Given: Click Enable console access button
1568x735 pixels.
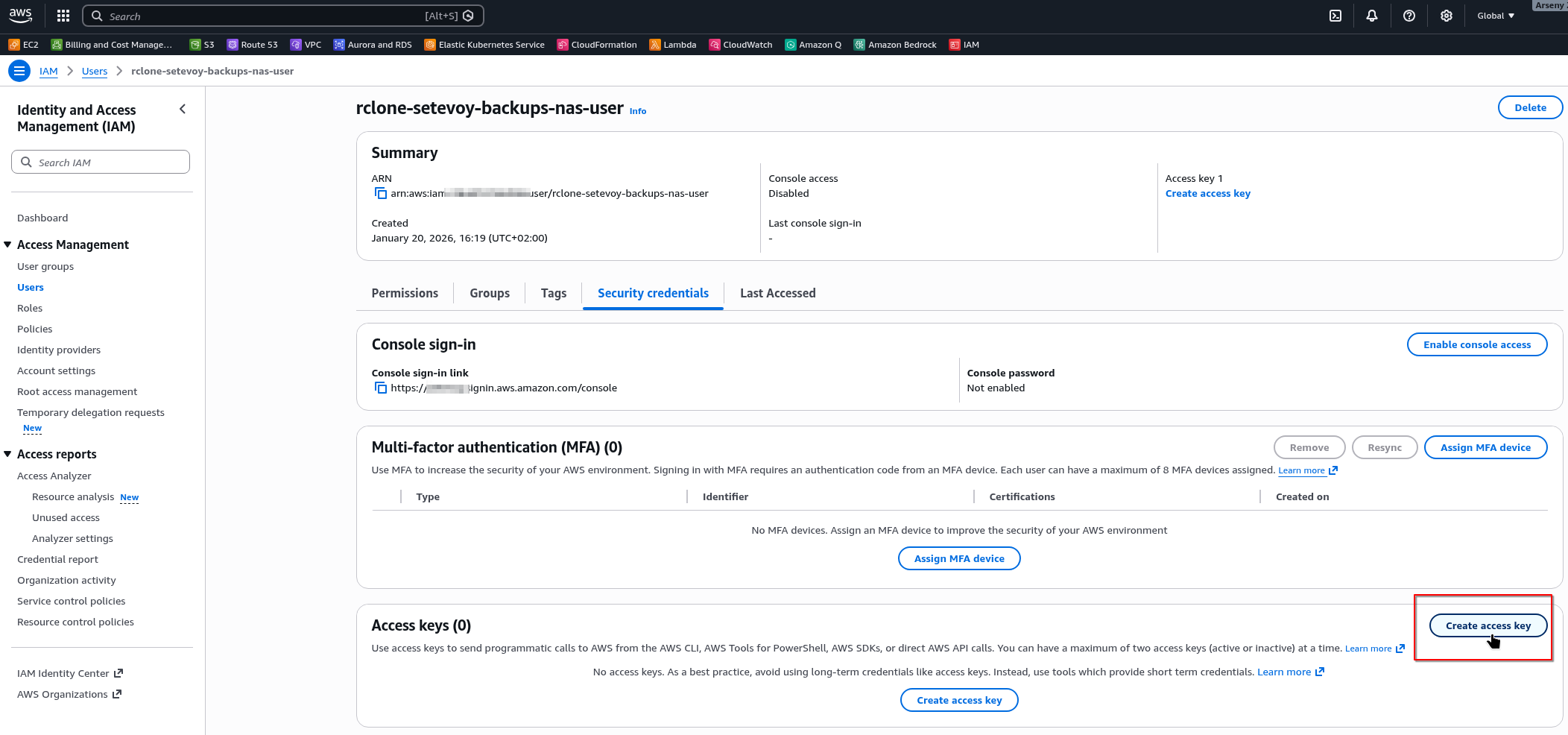Looking at the screenshot, I should (1476, 344).
